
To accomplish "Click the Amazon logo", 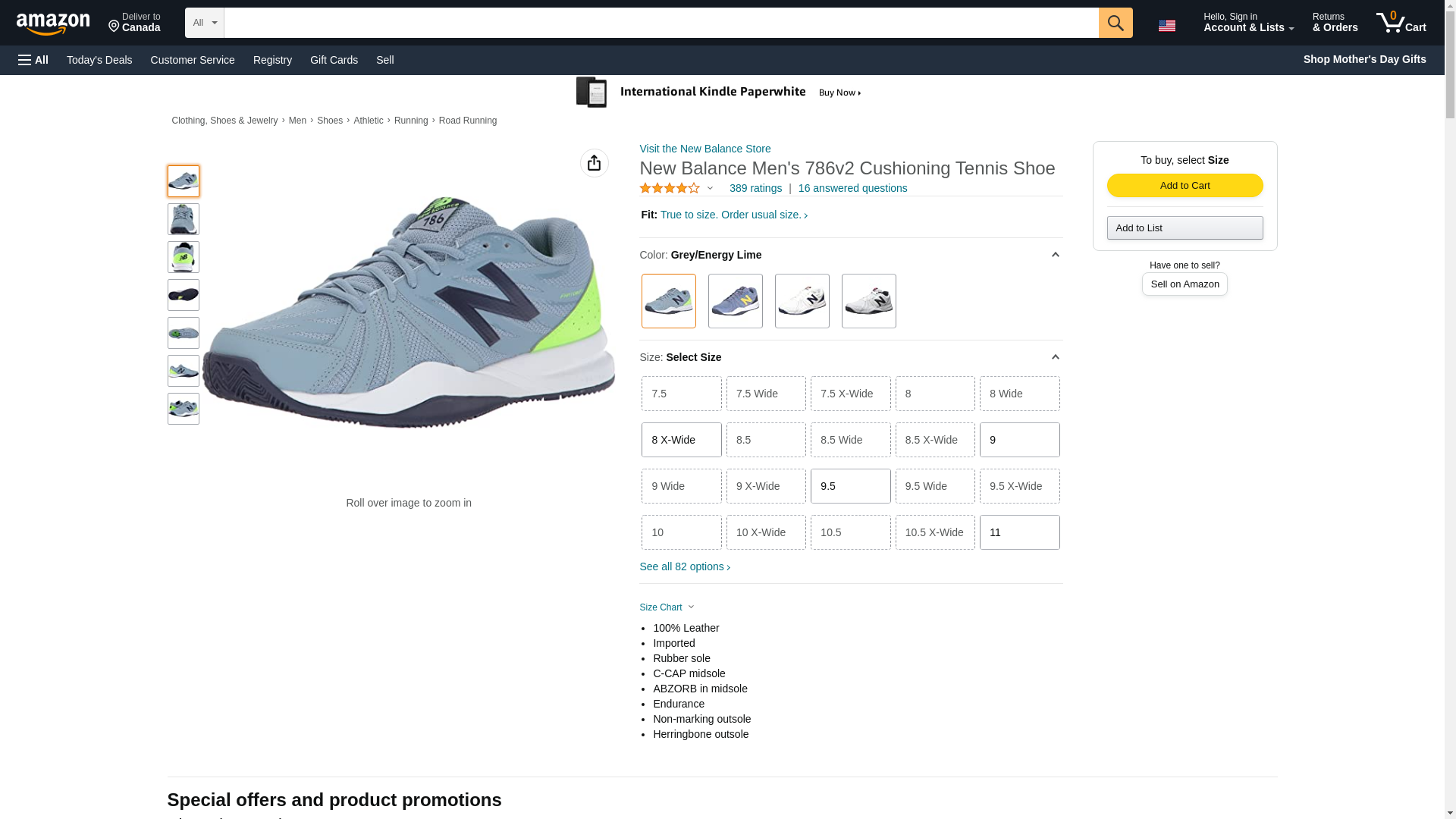I will click(x=53, y=24).
